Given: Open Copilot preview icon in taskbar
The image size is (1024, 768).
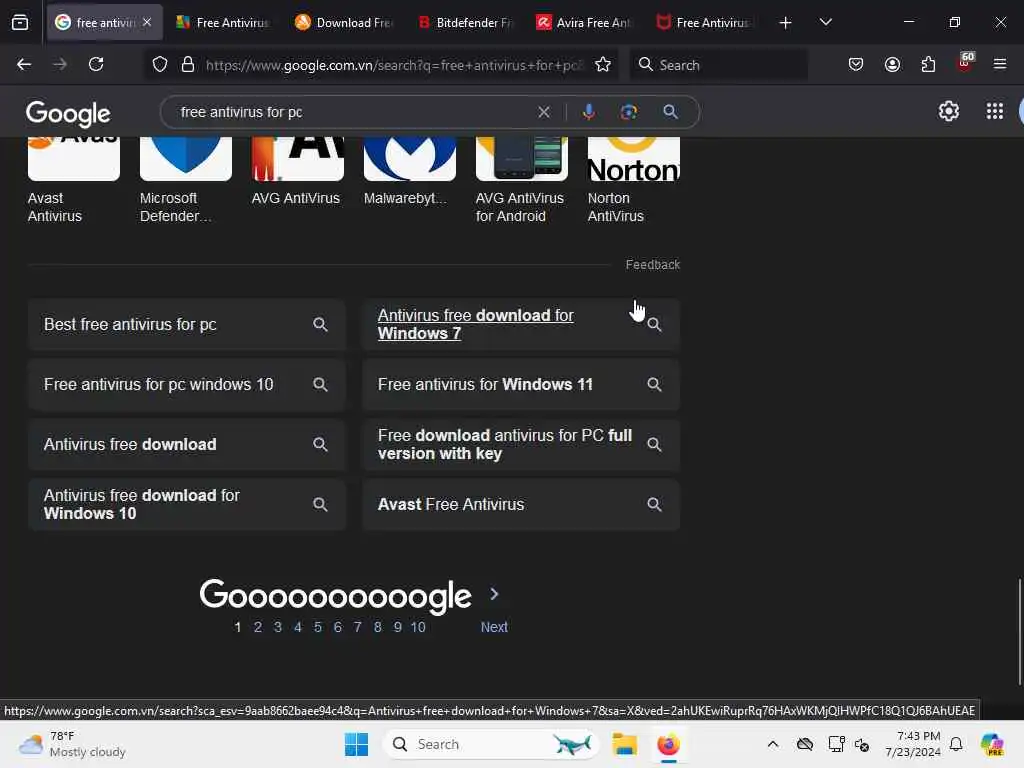Looking at the screenshot, I should pos(992,744).
